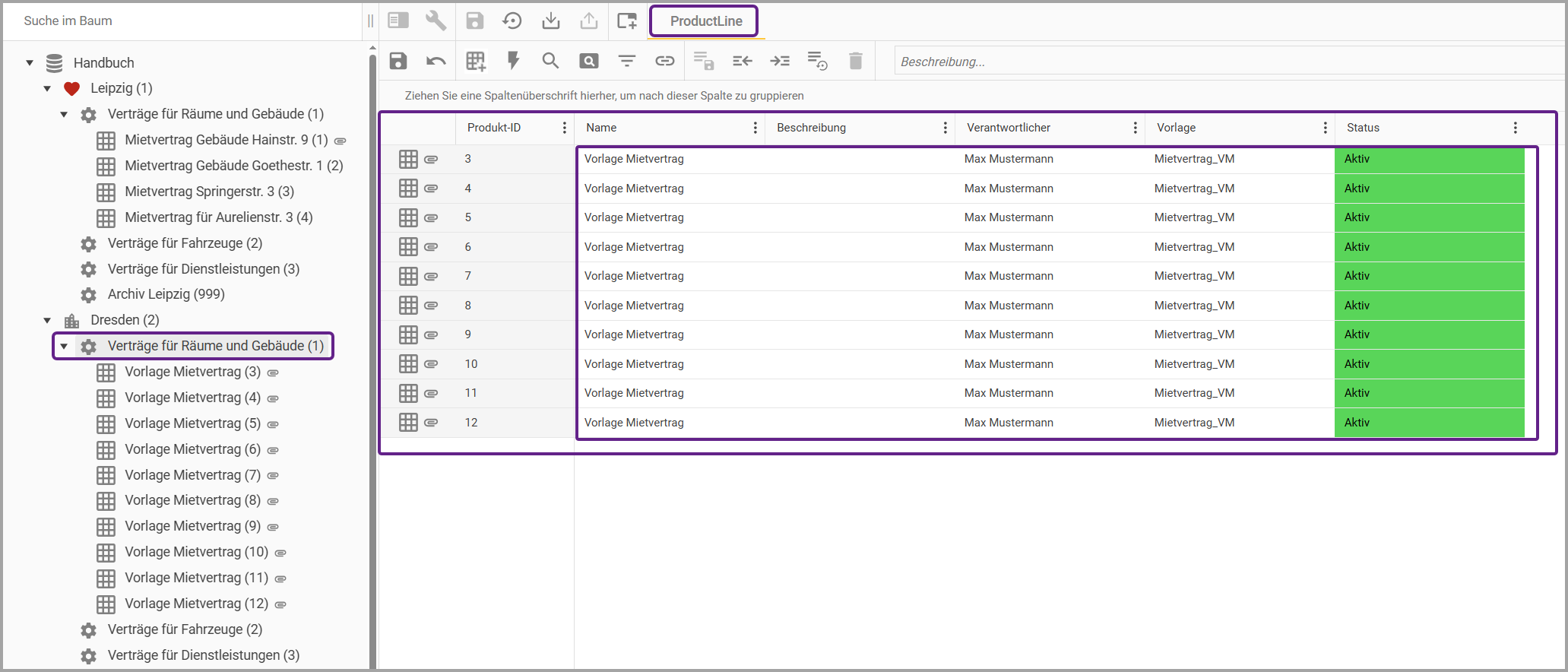Click the wrench settings icon
Image resolution: width=1568 pixels, height=672 pixels.
click(436, 21)
